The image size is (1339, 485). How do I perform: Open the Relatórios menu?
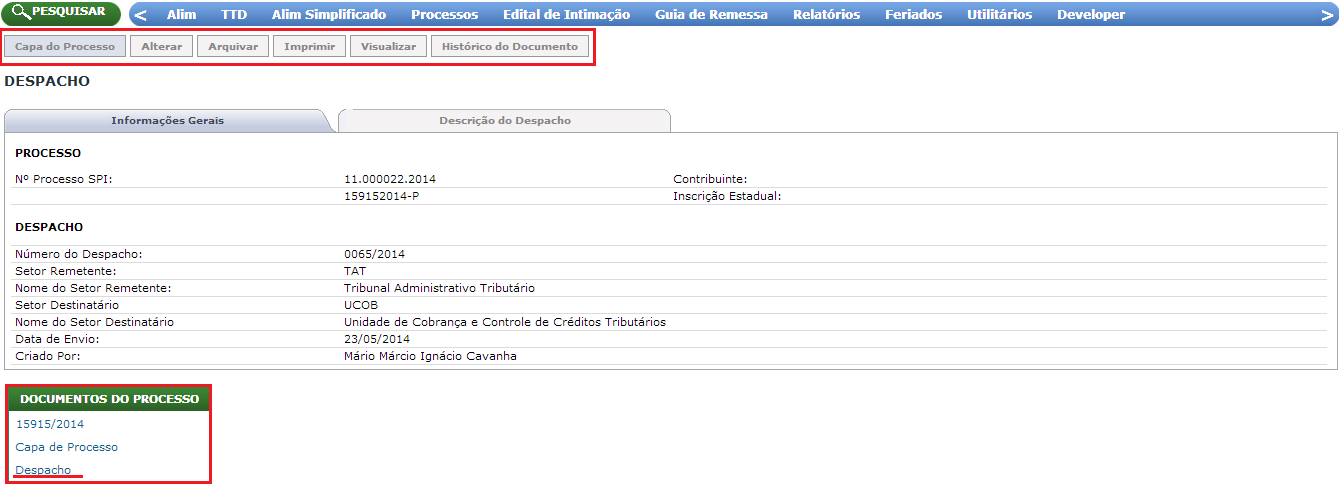[826, 15]
